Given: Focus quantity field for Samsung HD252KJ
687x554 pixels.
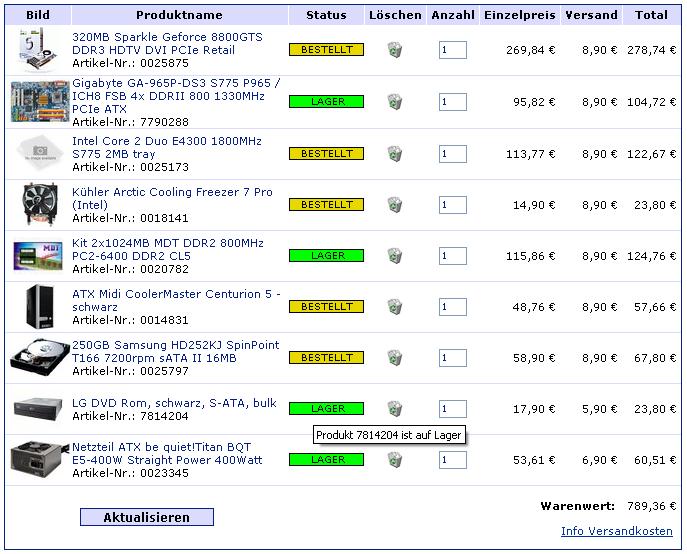Looking at the screenshot, I should click(453, 358).
